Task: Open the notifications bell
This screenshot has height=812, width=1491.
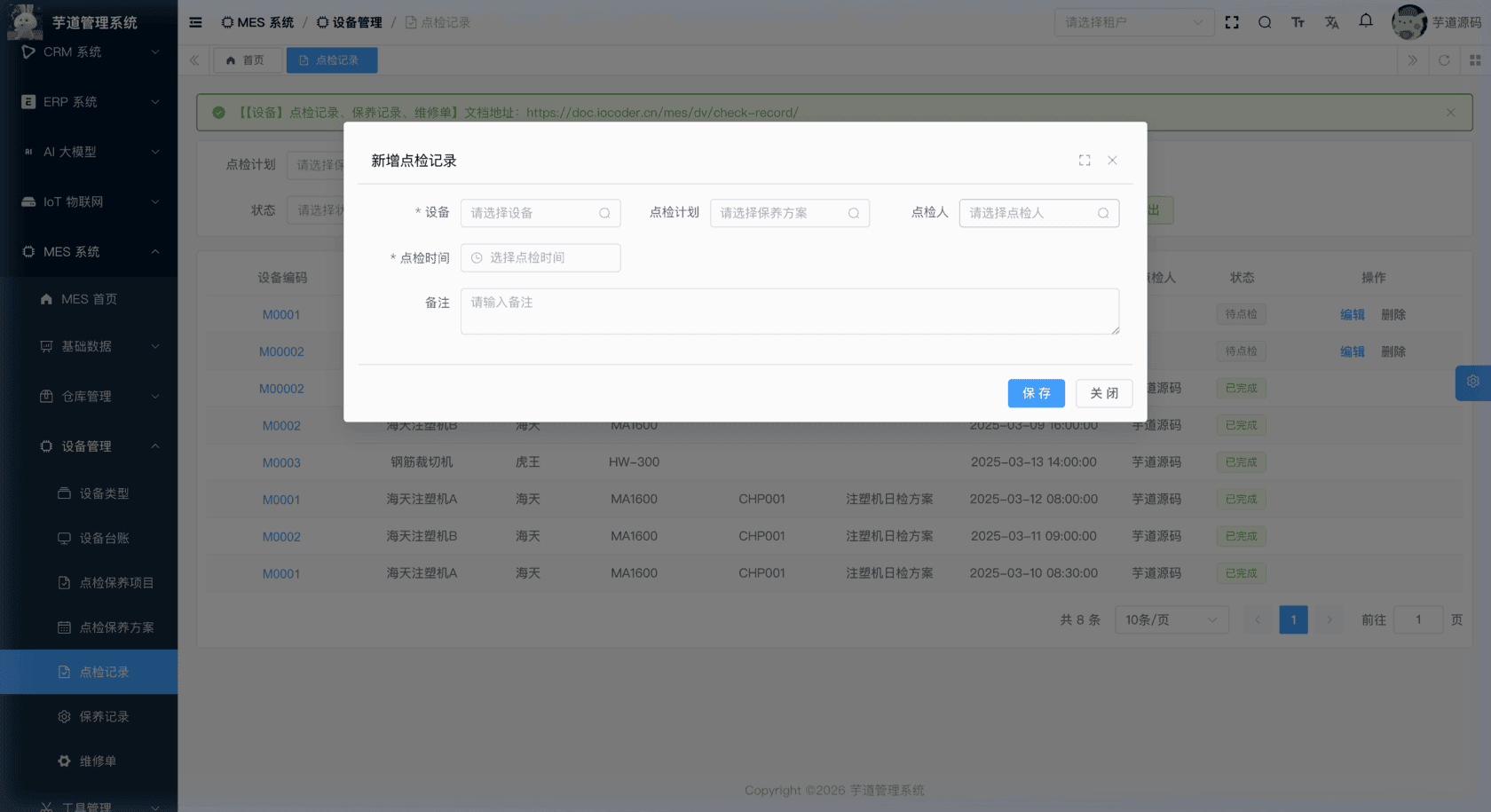Action: point(1365,21)
